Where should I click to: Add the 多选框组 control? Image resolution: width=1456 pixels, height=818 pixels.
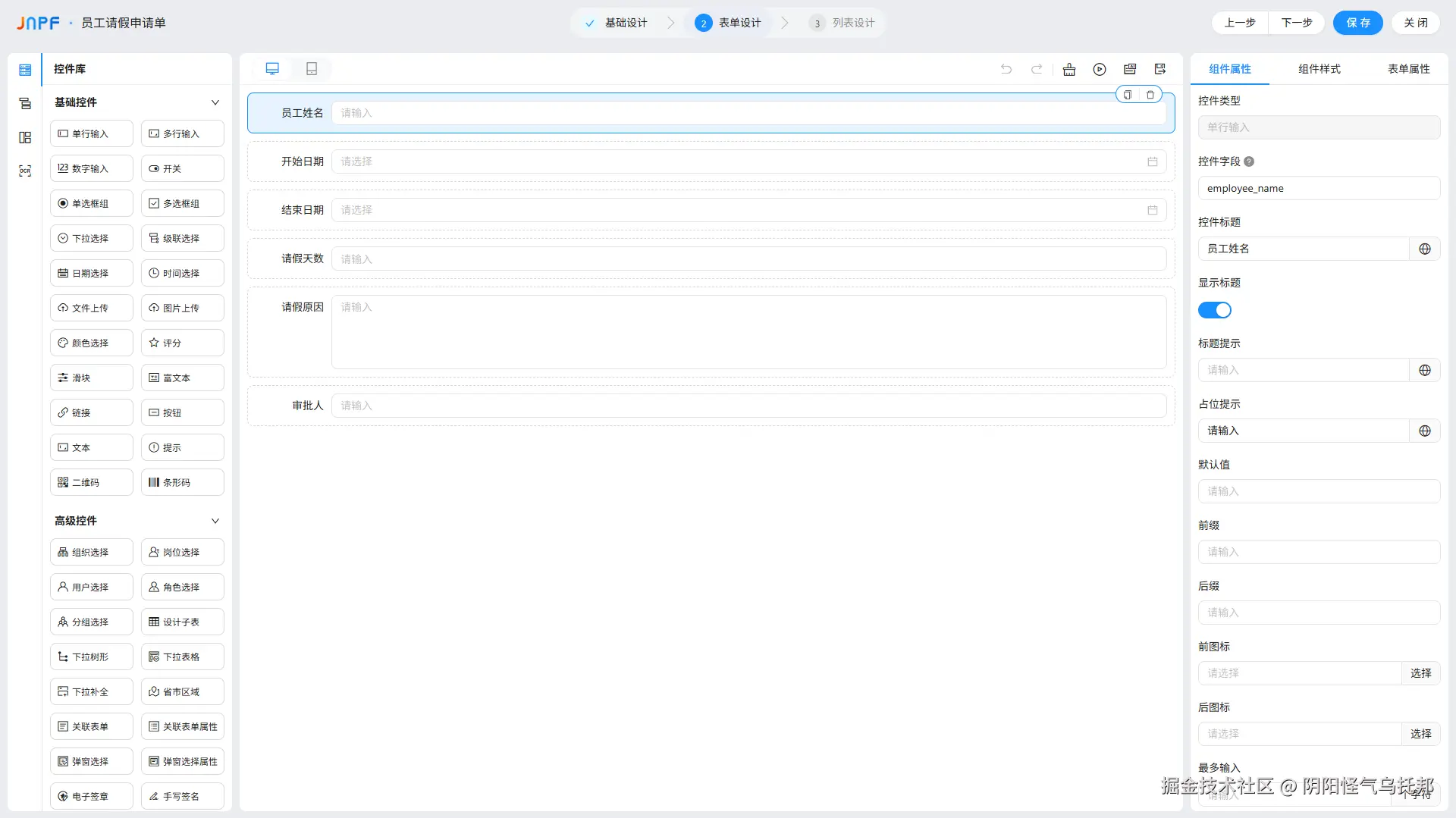183,203
